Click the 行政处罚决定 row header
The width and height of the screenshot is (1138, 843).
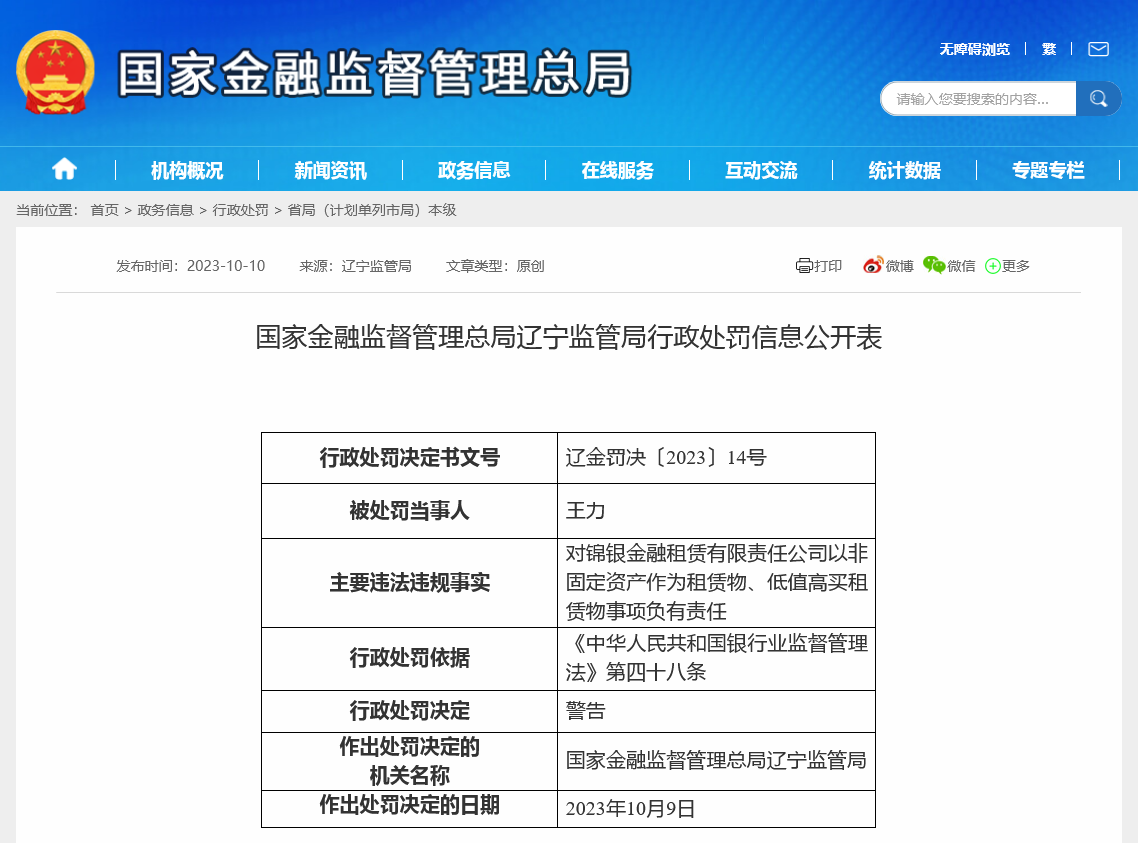pyautogui.click(x=409, y=711)
